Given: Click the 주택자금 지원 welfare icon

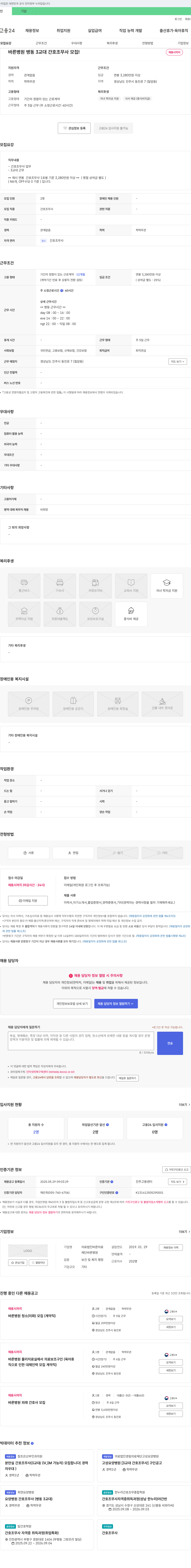Looking at the screenshot, I should click(24, 614).
